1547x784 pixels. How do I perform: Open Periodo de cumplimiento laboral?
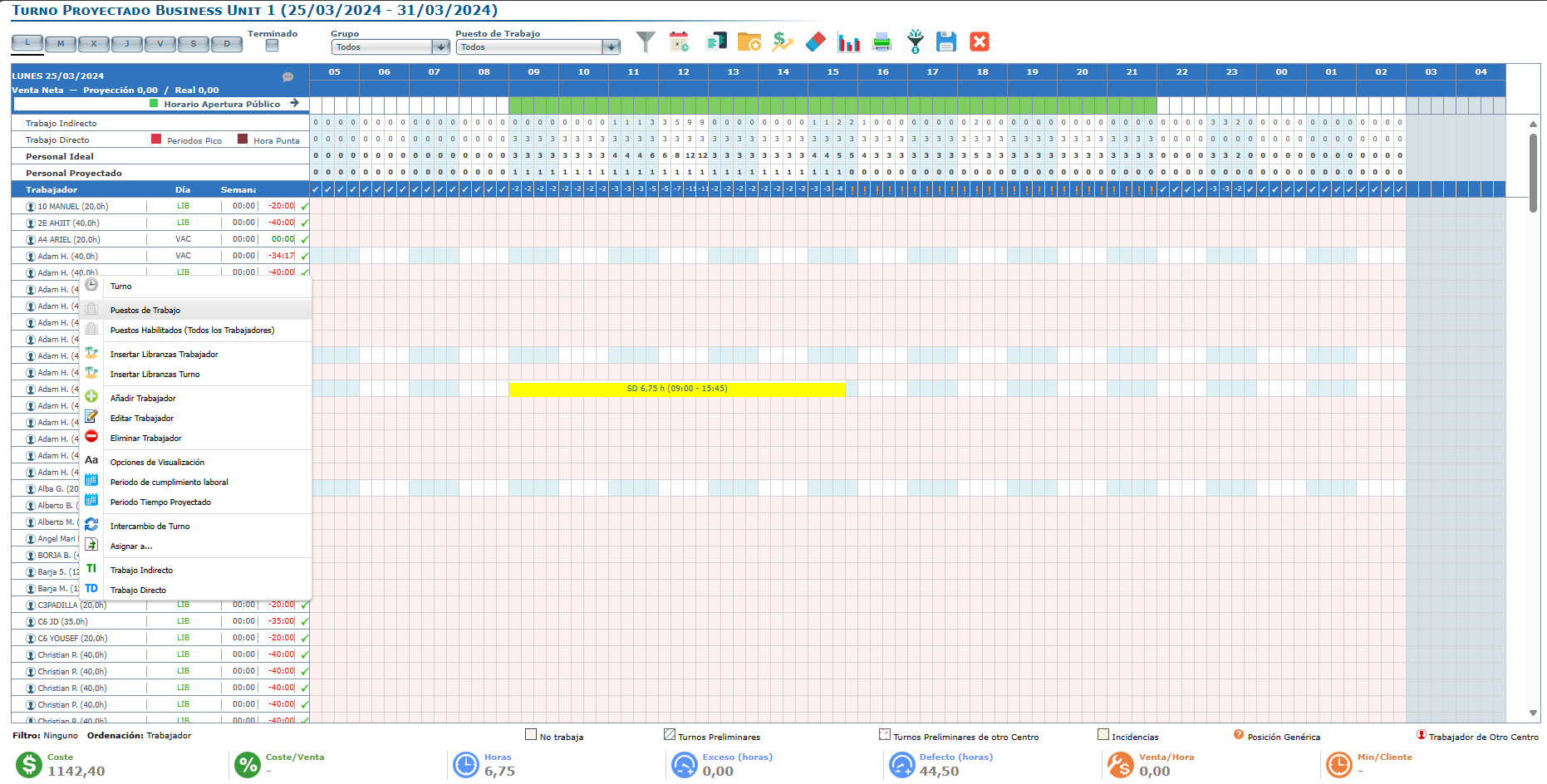pos(196,483)
